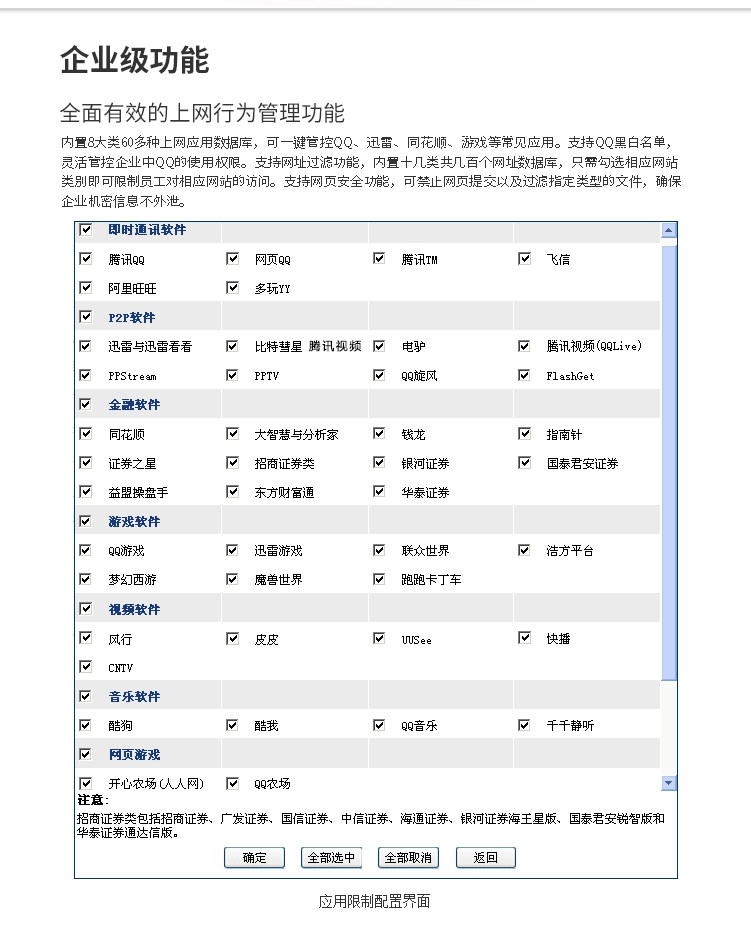The width and height of the screenshot is (751, 929).
Task: Toggle the 梦幻西游 checkbox
Action: (86, 579)
